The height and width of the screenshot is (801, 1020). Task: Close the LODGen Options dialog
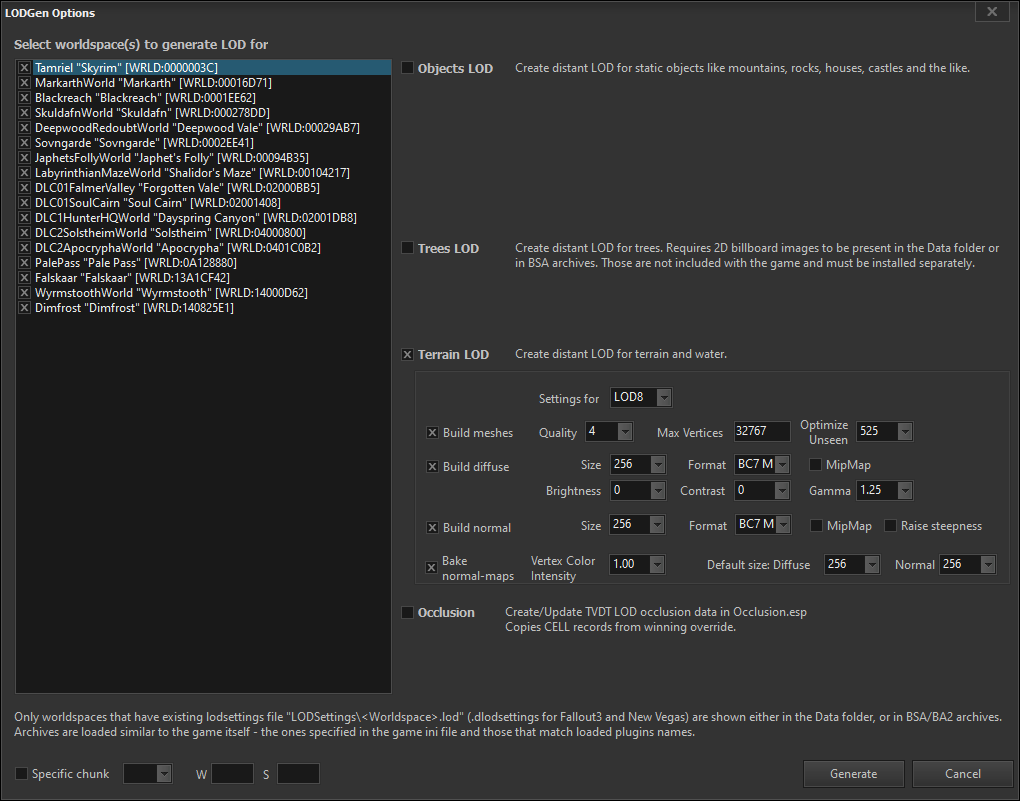pyautogui.click(x=992, y=12)
